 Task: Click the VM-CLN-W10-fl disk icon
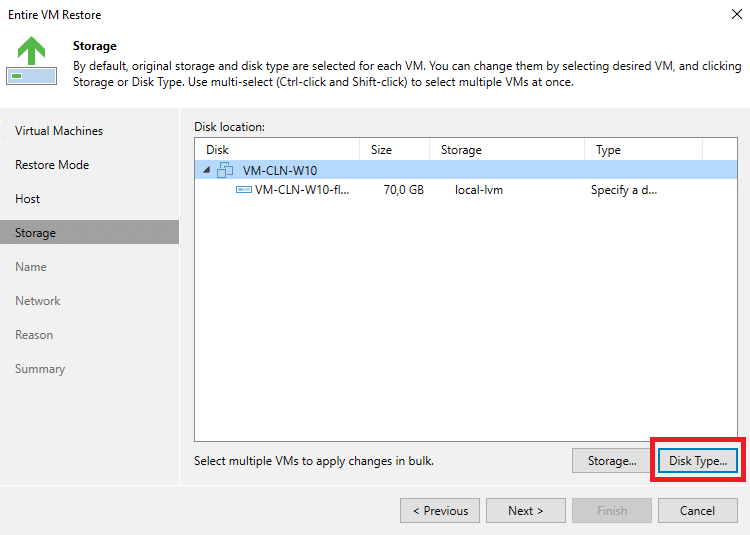pyautogui.click(x=243, y=190)
